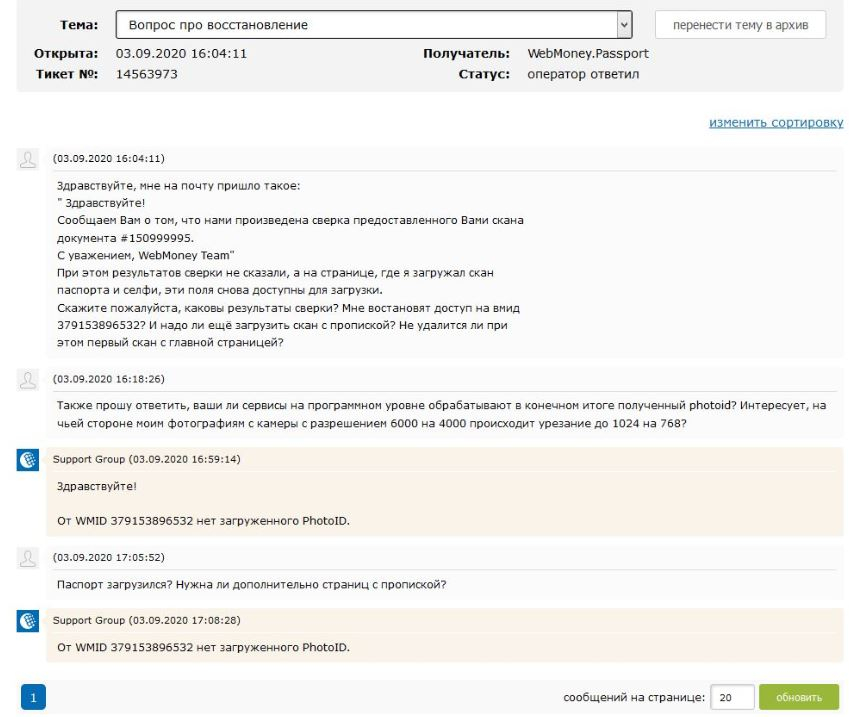Click the last support reply about PhotoID
This screenshot has width=849, height=717.
pos(204,648)
